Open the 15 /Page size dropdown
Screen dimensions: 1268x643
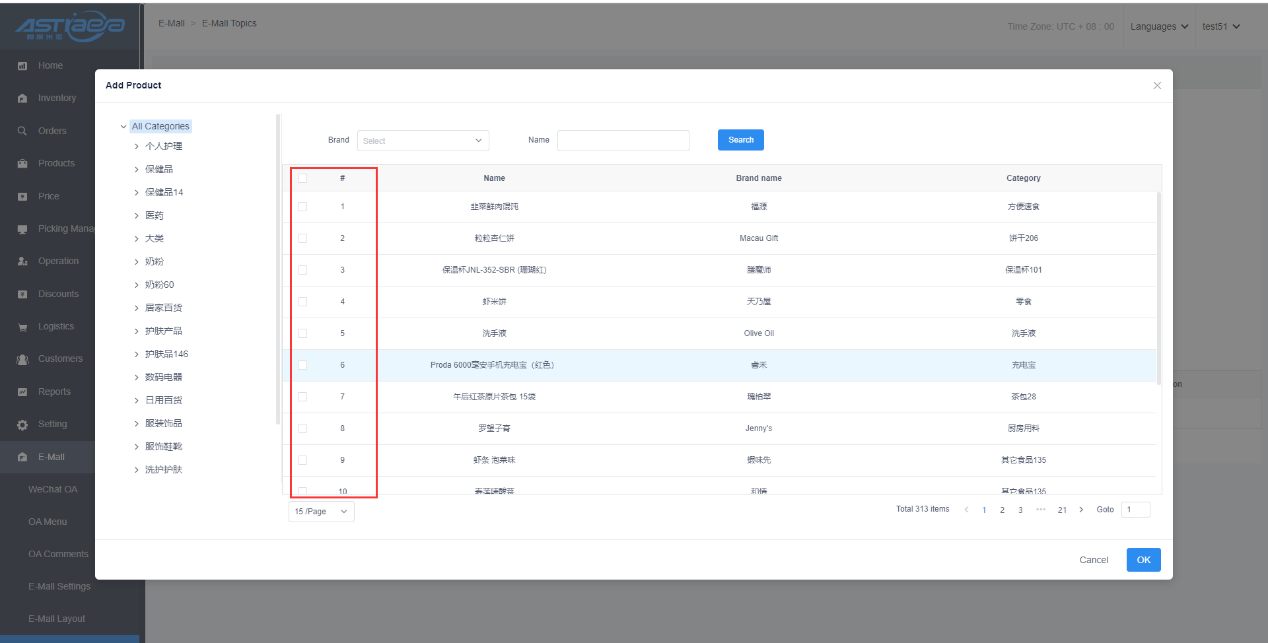tap(321, 512)
